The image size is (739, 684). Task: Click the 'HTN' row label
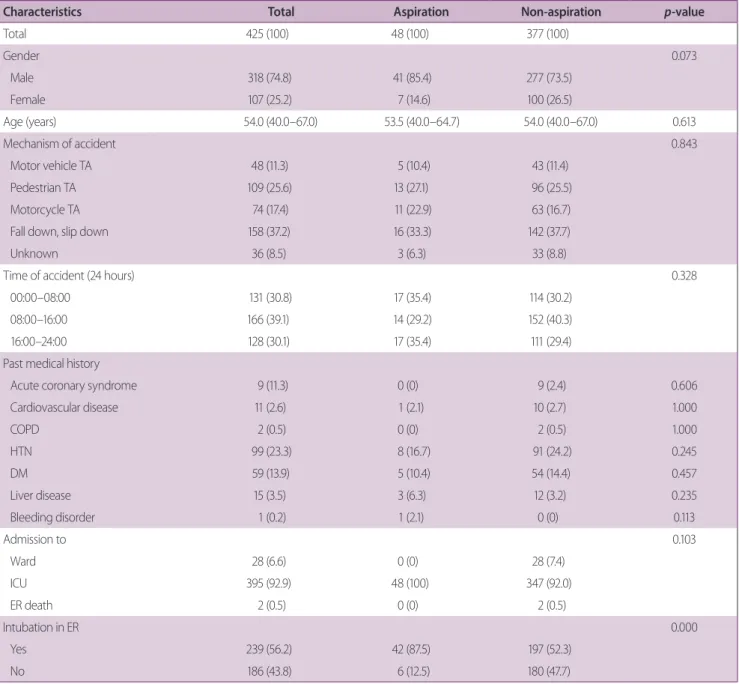click(x=21, y=452)
